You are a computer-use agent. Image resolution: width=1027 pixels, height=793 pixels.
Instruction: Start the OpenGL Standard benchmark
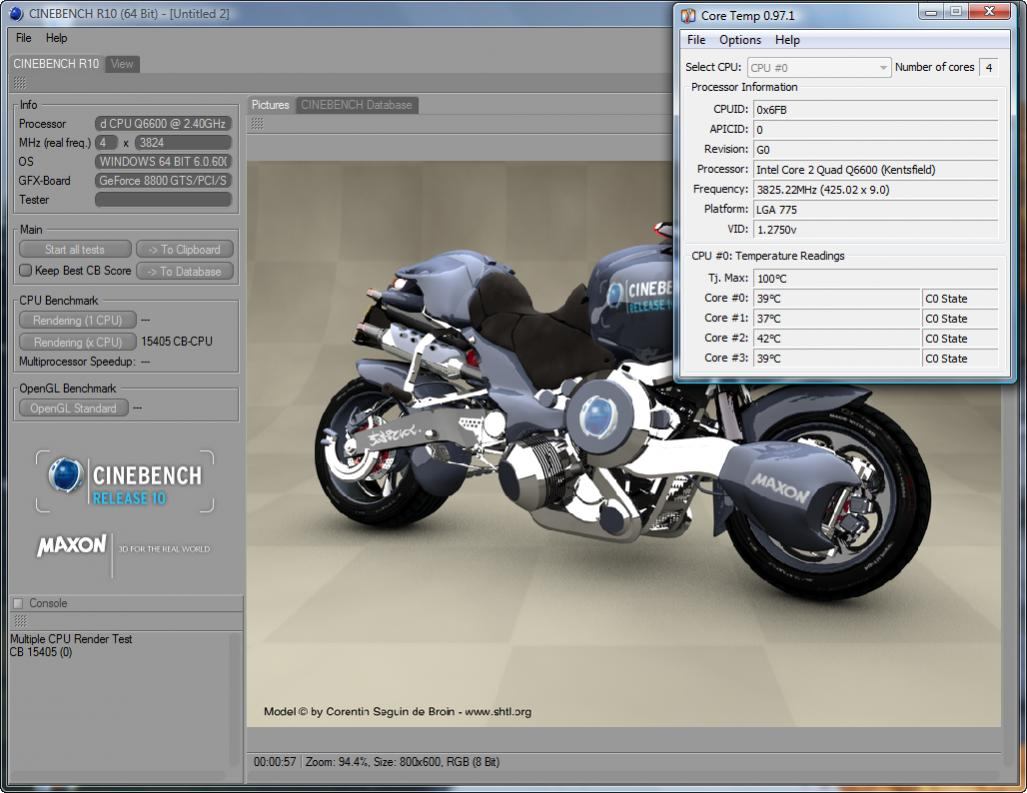73,408
